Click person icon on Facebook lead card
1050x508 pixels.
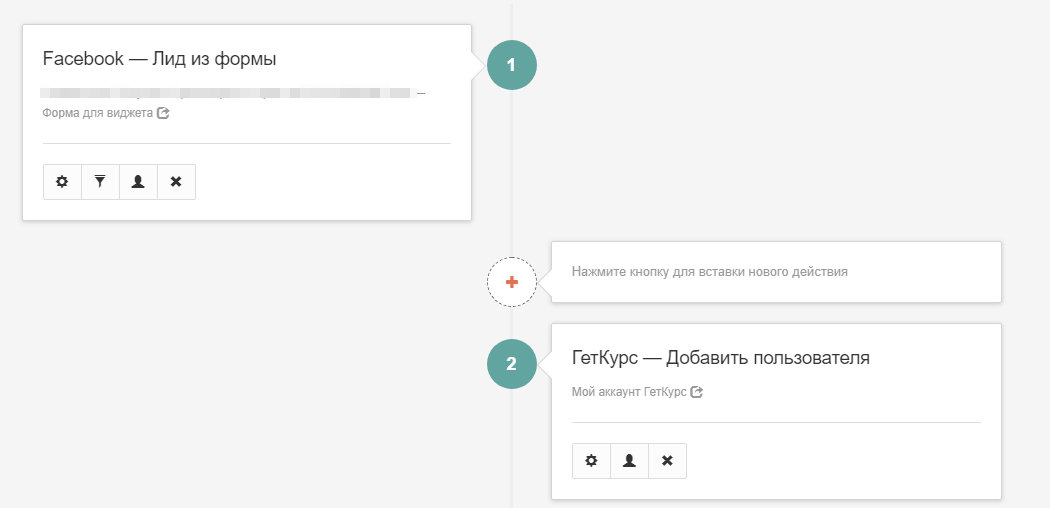(138, 182)
